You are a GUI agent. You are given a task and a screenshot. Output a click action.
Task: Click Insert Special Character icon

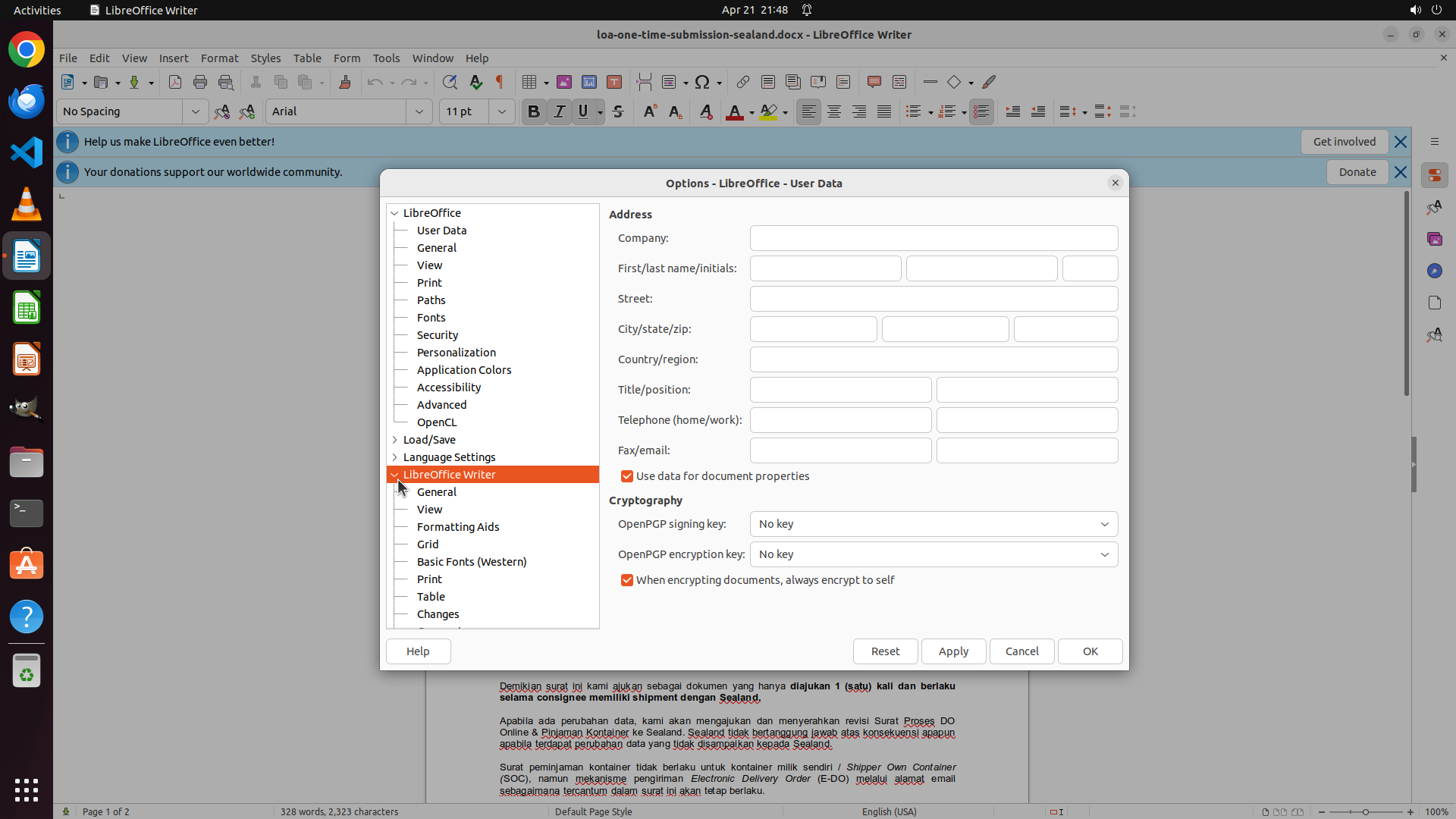click(702, 82)
